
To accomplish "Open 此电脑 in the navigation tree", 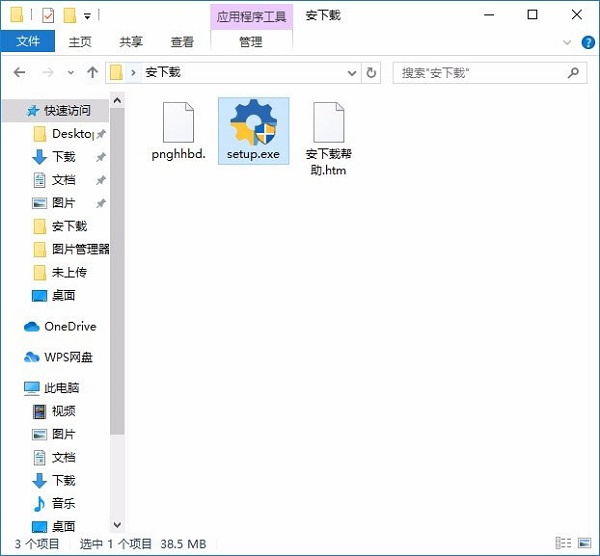I will coord(61,387).
